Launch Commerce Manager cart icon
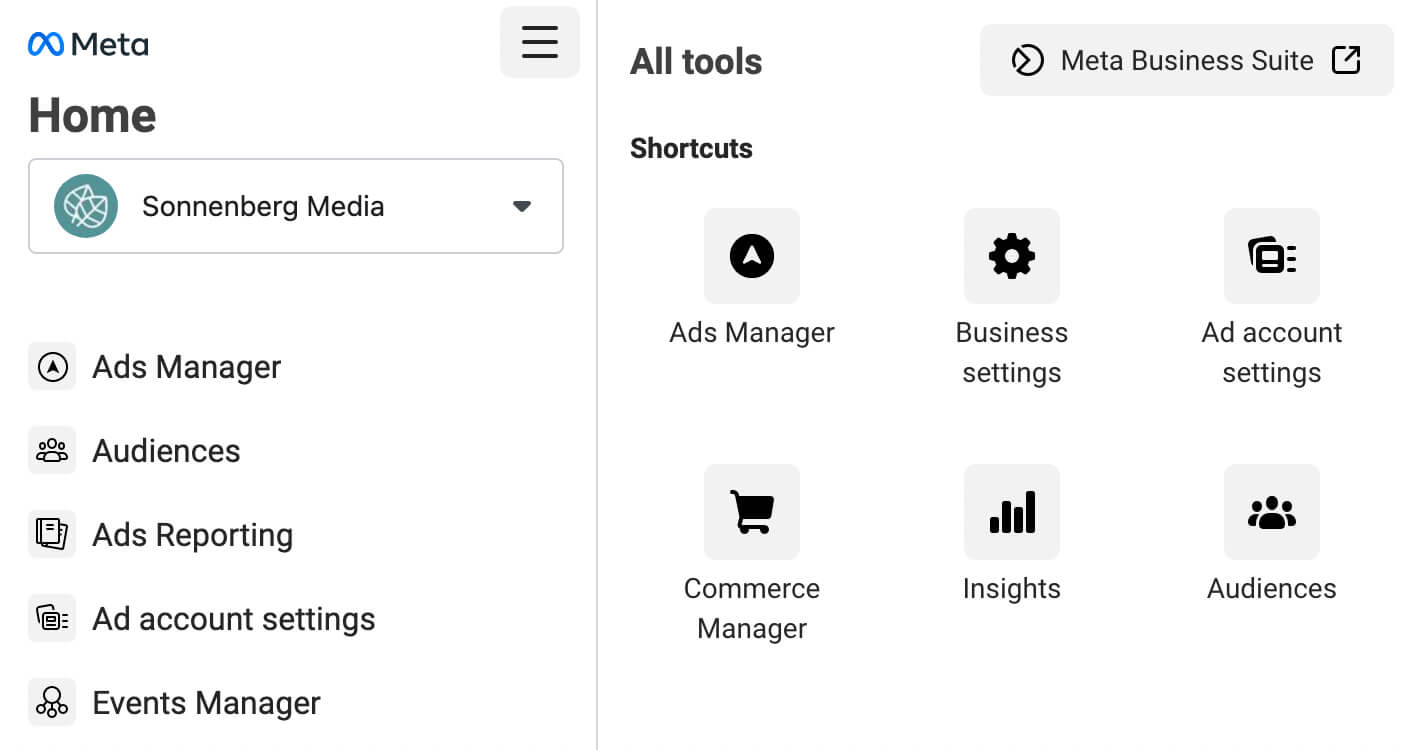Screen dimensions: 1404x750 [x=752, y=512]
